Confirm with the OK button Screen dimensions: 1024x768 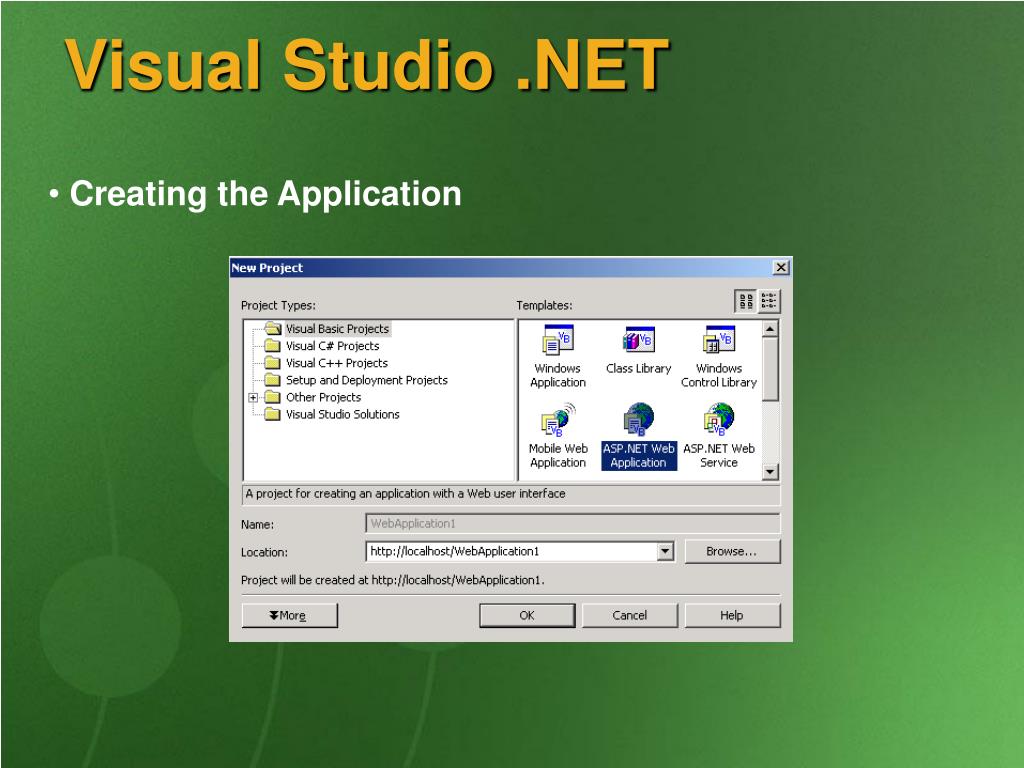pyautogui.click(x=527, y=615)
